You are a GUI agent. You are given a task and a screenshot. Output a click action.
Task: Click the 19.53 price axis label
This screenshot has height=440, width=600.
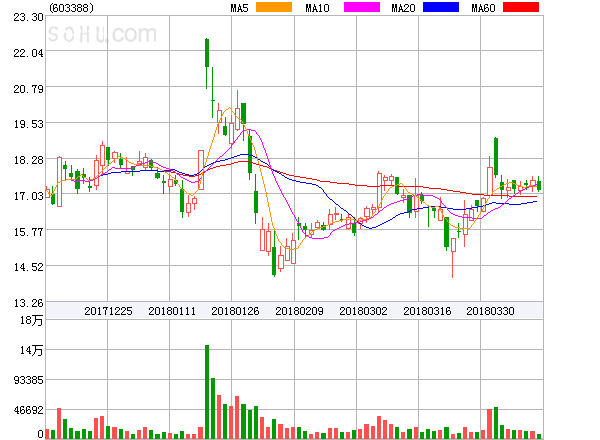[28, 124]
